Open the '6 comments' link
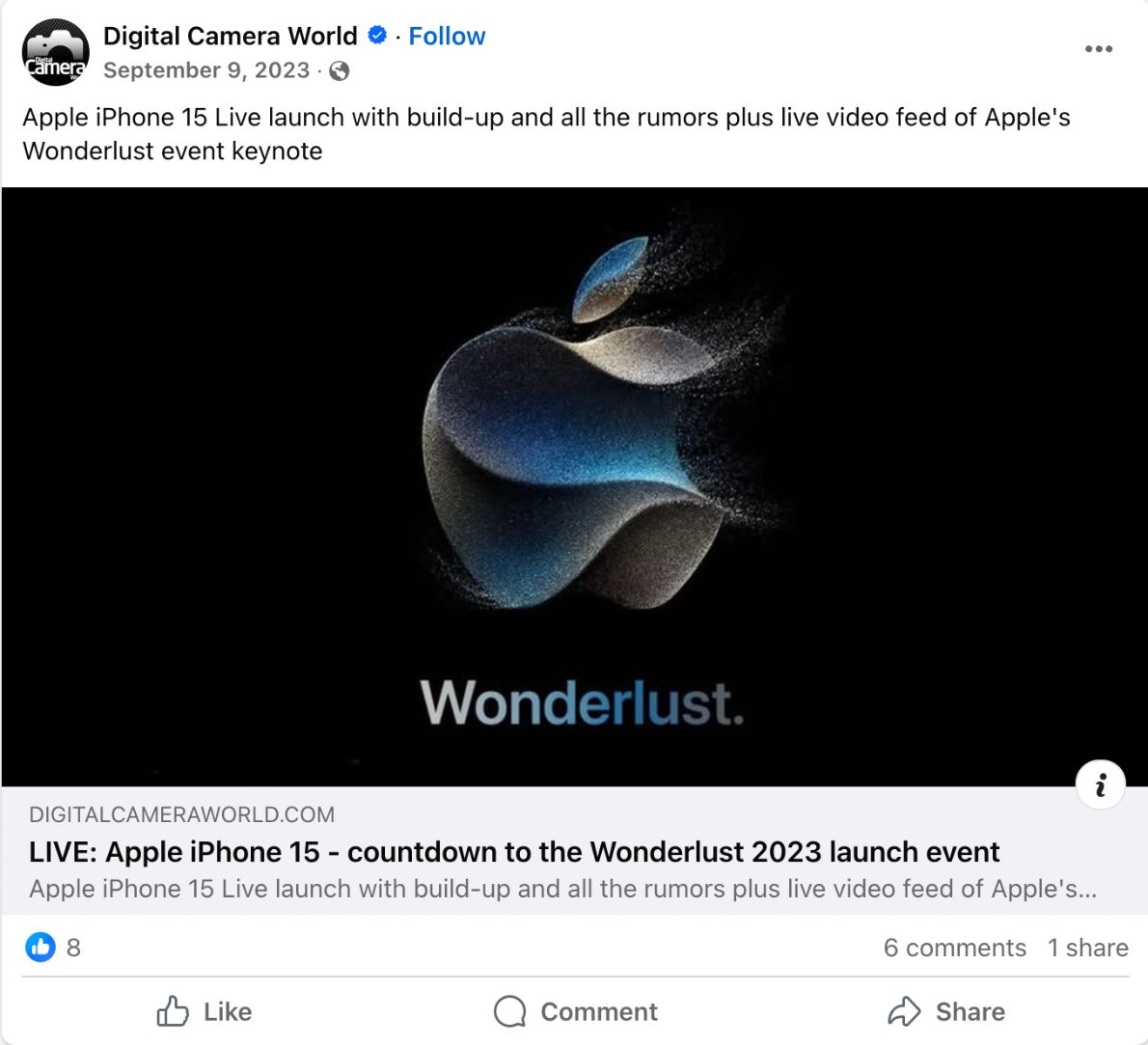This screenshot has height=1045, width=1148. tap(954, 948)
